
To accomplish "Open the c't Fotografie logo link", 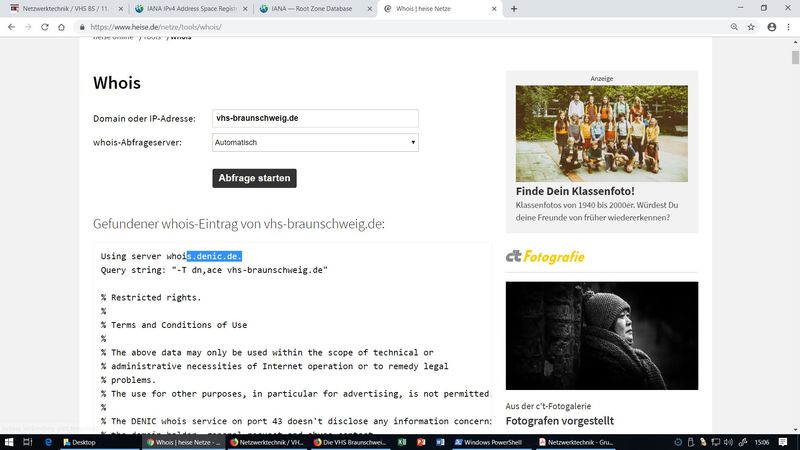I will [545, 257].
